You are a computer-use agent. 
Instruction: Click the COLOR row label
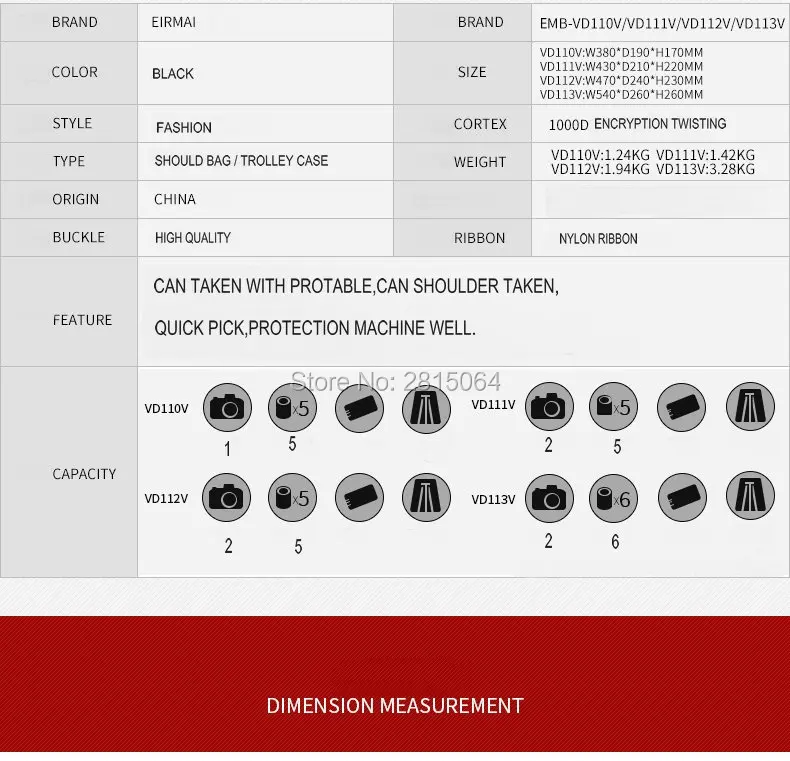tap(75, 72)
